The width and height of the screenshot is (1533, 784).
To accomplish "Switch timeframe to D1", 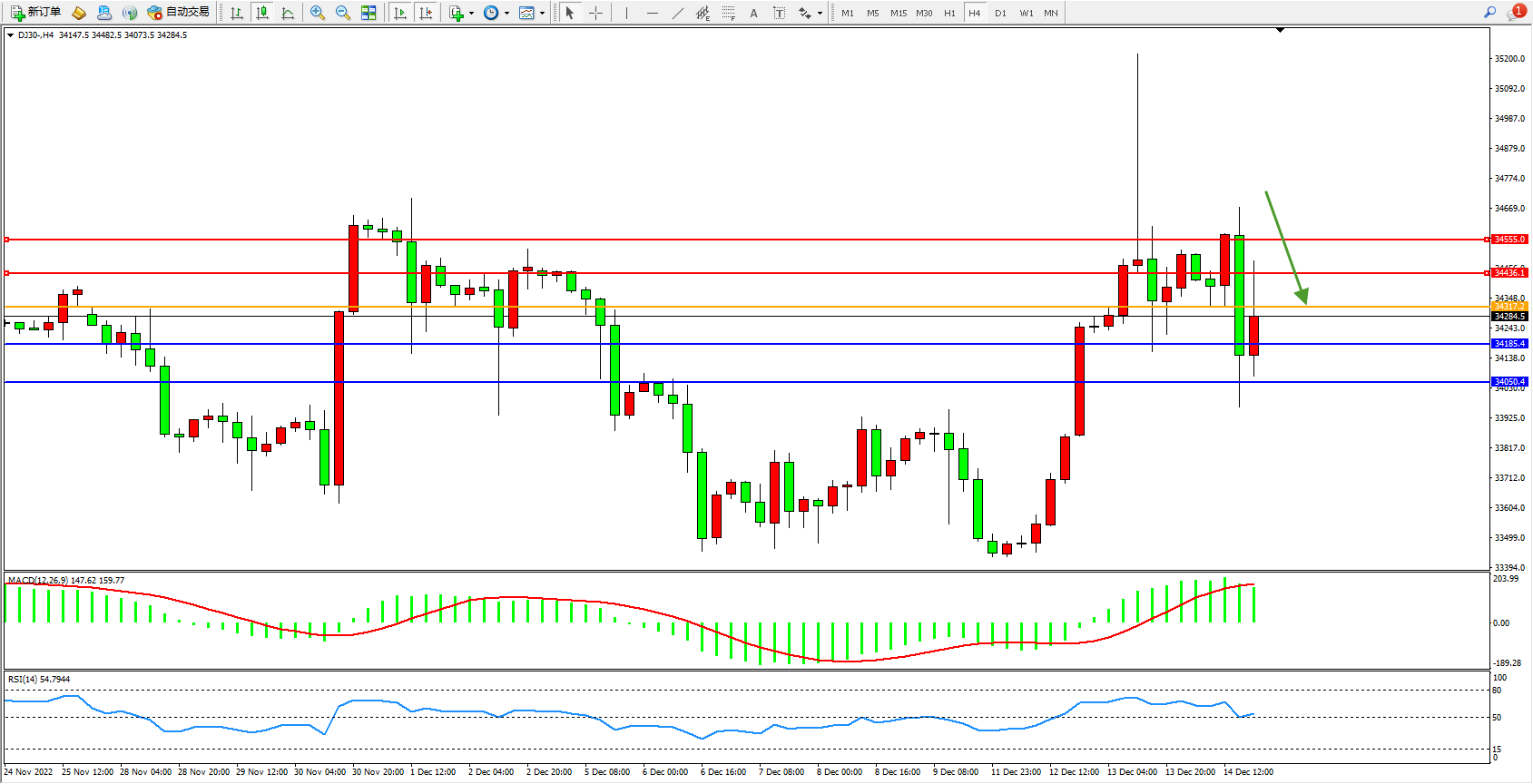I will pyautogui.click(x=1000, y=13).
